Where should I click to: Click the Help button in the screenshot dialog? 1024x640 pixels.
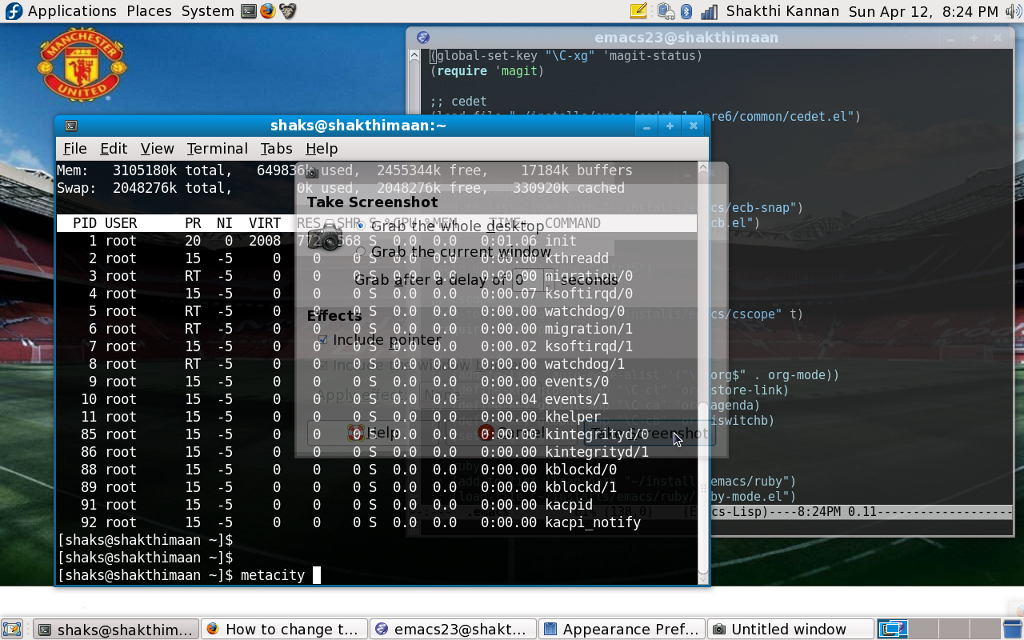pyautogui.click(x=372, y=433)
